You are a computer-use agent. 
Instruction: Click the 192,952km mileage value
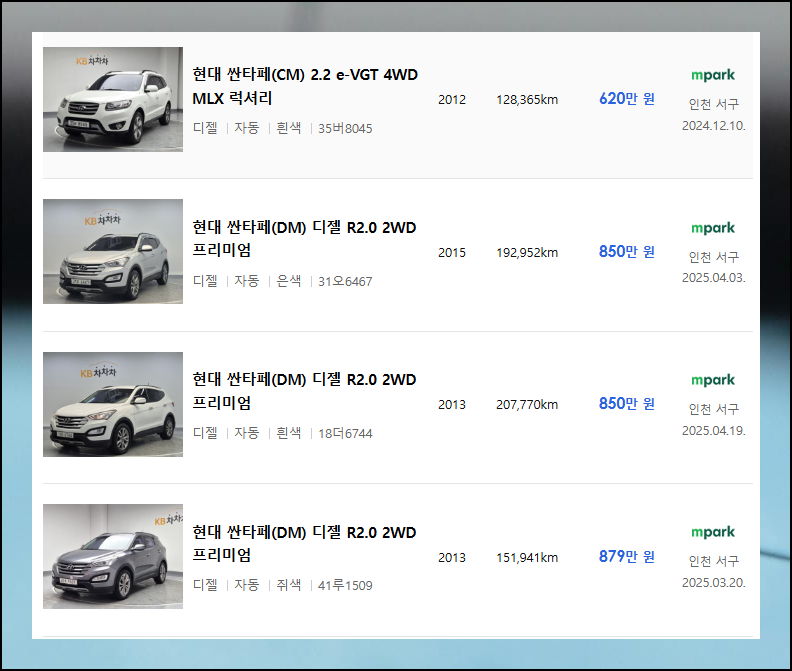pyautogui.click(x=527, y=253)
